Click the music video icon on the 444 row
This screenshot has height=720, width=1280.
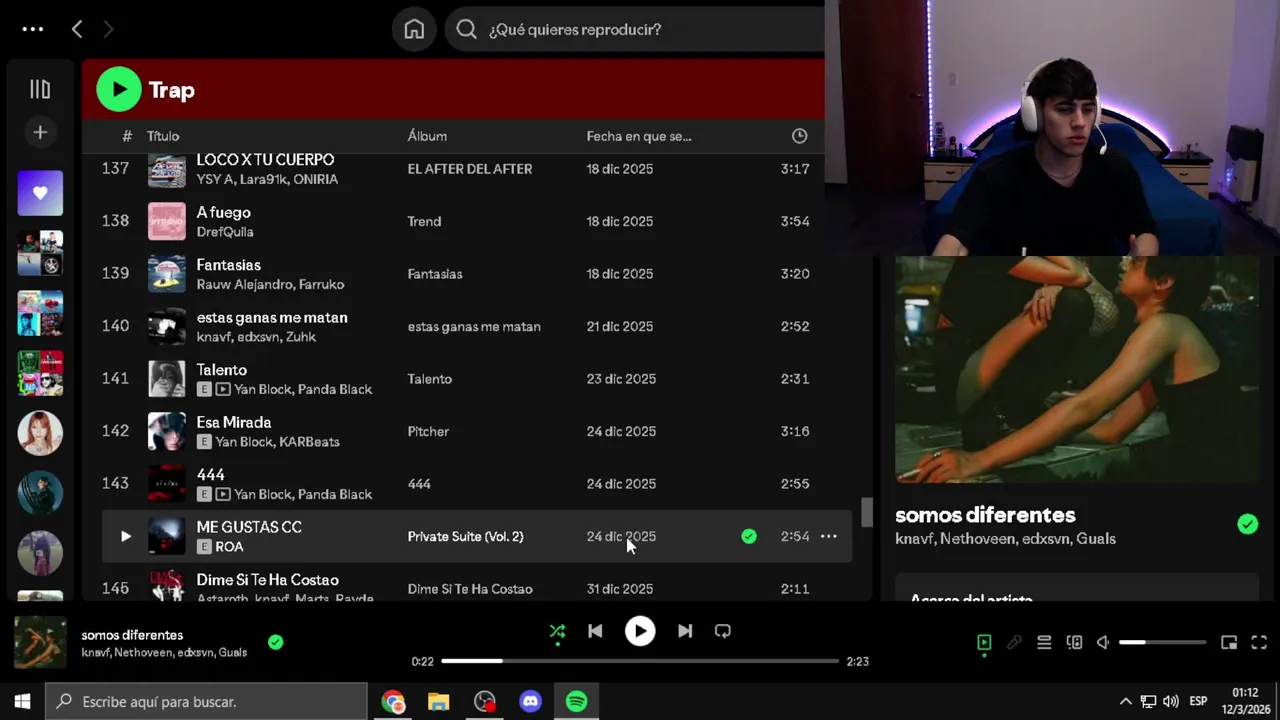(222, 494)
